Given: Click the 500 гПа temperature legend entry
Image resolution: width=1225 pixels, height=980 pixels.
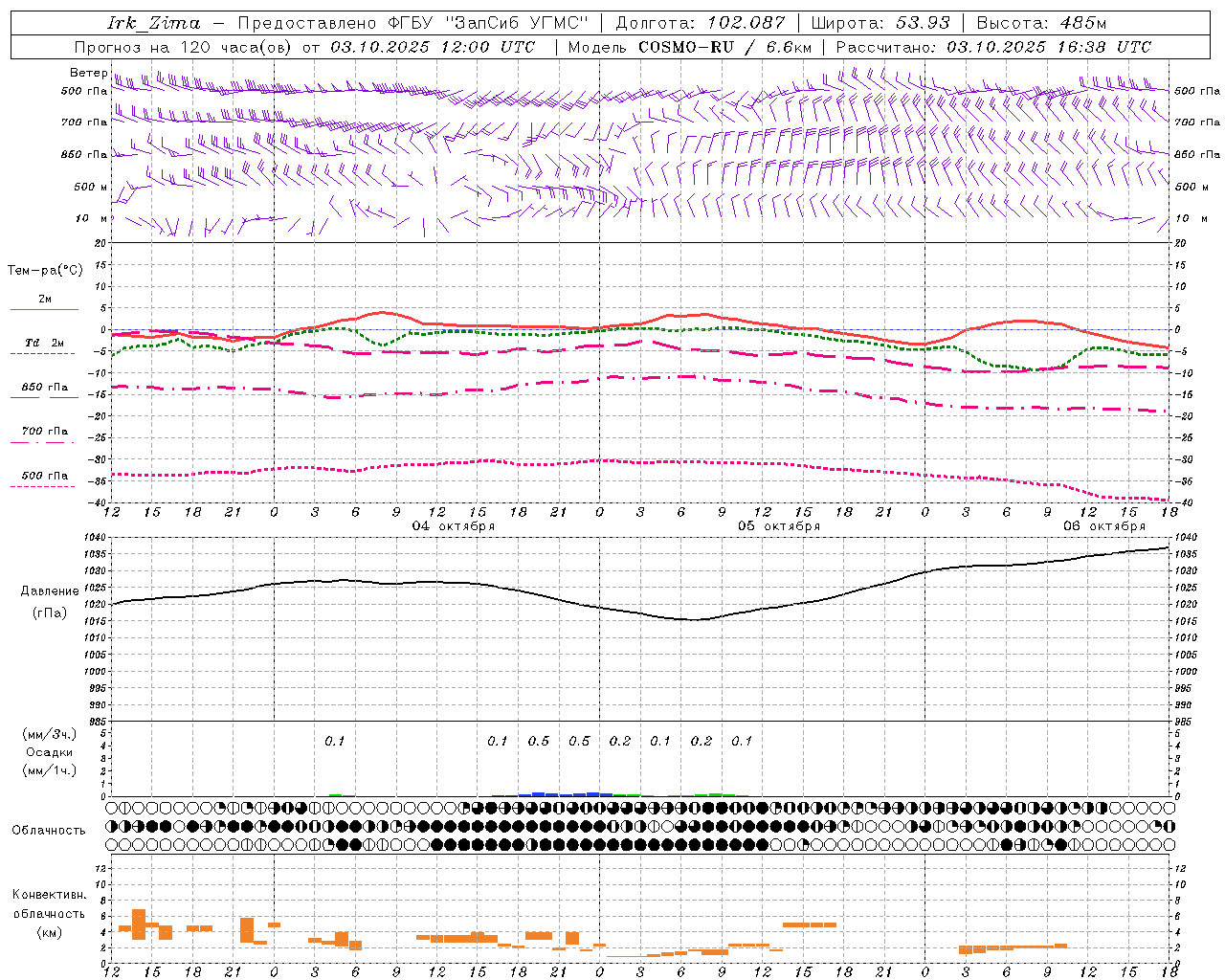Looking at the screenshot, I should click(44, 476).
